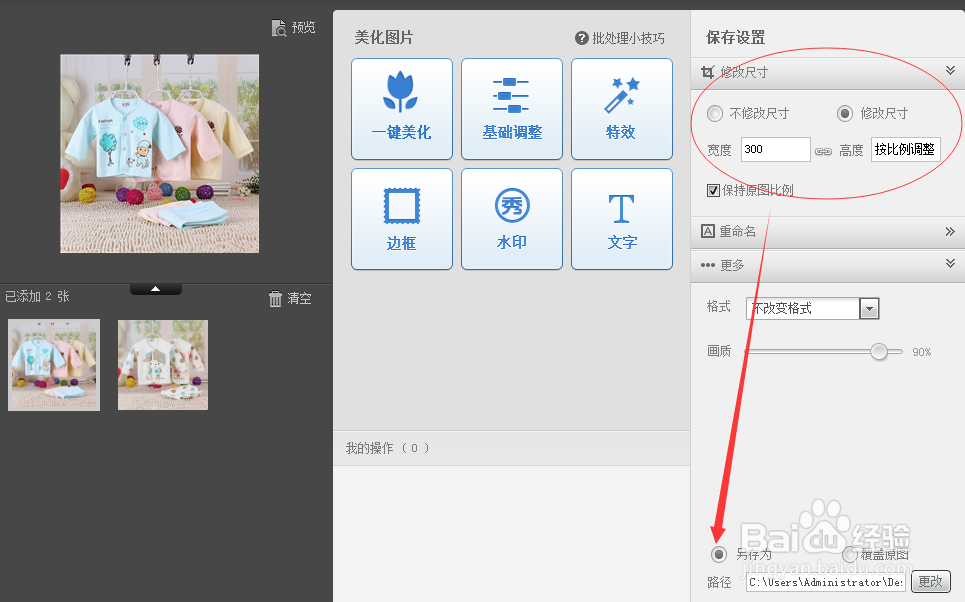Collapse the 更多 more section
This screenshot has width=965, height=602.
tap(949, 264)
